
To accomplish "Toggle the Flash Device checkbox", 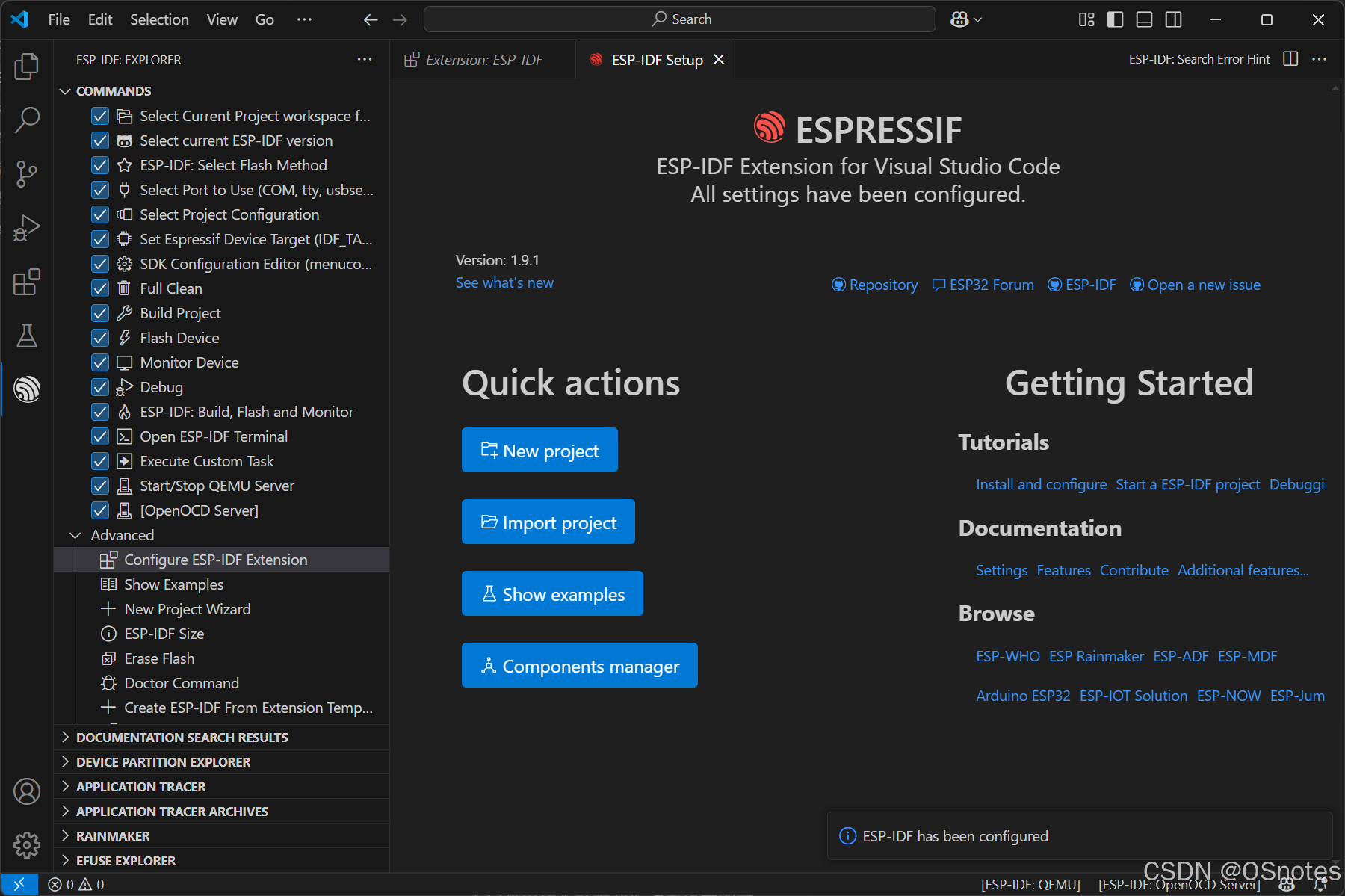I will coord(100,338).
